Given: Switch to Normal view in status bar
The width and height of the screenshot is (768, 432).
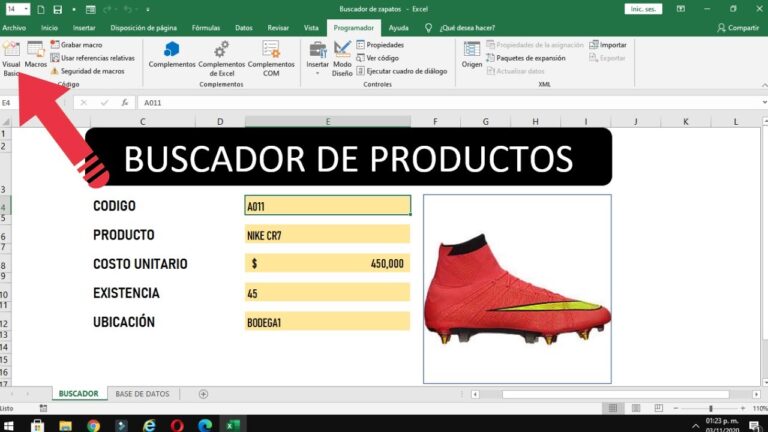Looking at the screenshot, I should [x=613, y=408].
